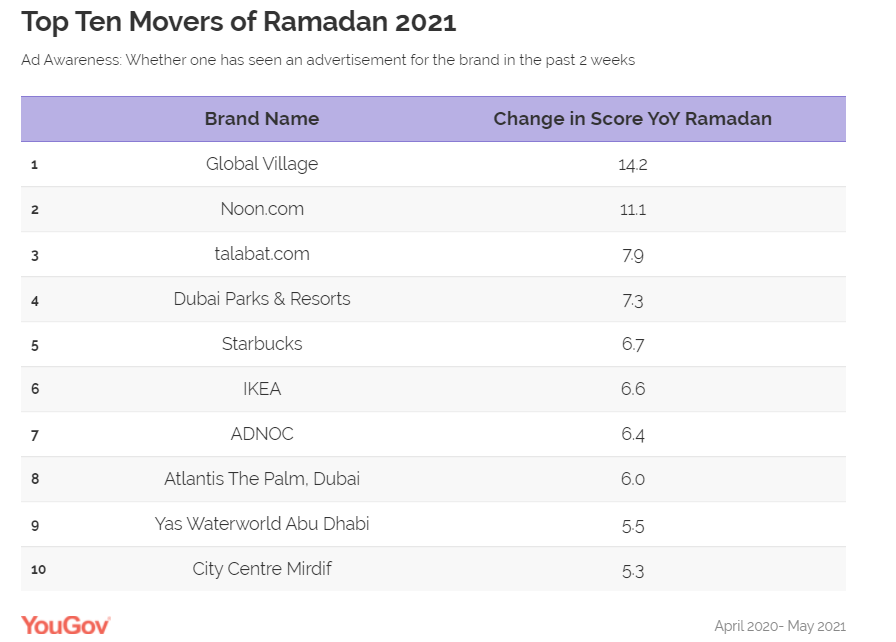Click the Top Ten Movers title

tap(239, 21)
